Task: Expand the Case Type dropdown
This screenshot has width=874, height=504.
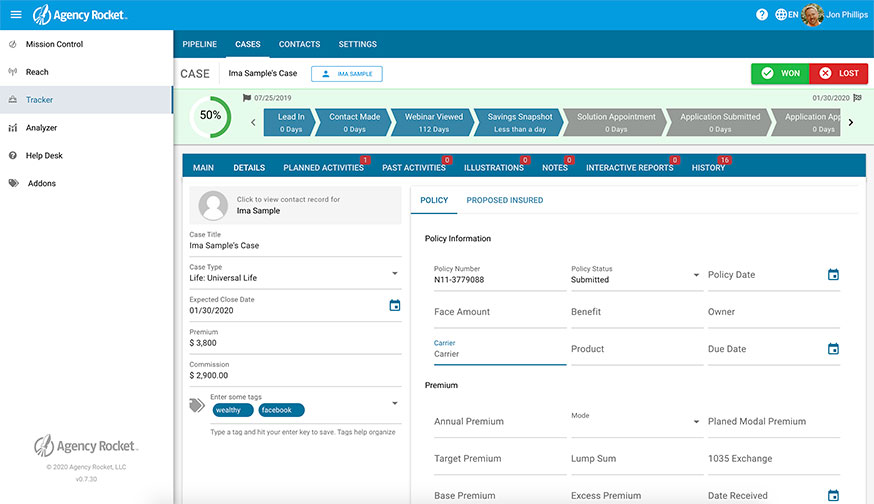Action: coord(394,273)
